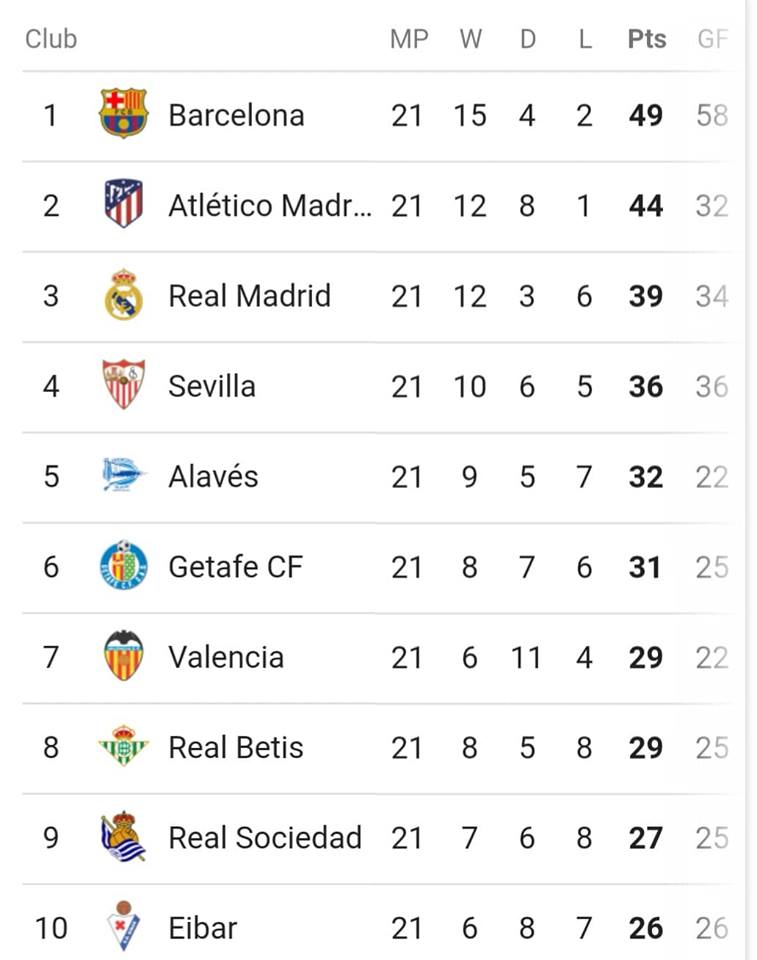Click the Real Betis club crest
Image resolution: width=757 pixels, height=960 pixels.
pos(124,746)
